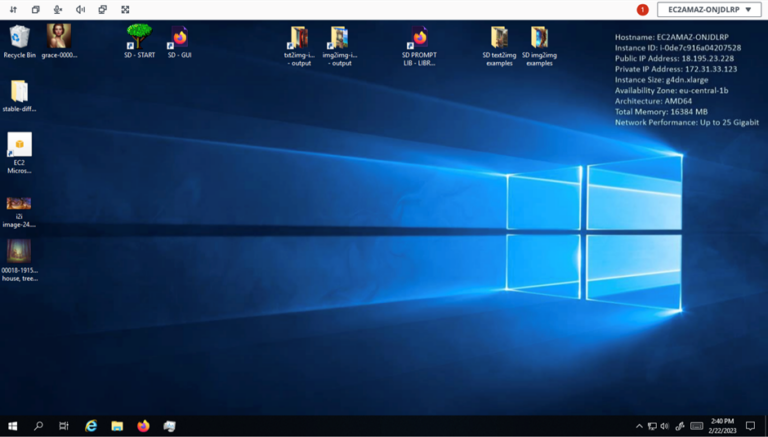Open the SD text2img examples folder

pos(499,38)
